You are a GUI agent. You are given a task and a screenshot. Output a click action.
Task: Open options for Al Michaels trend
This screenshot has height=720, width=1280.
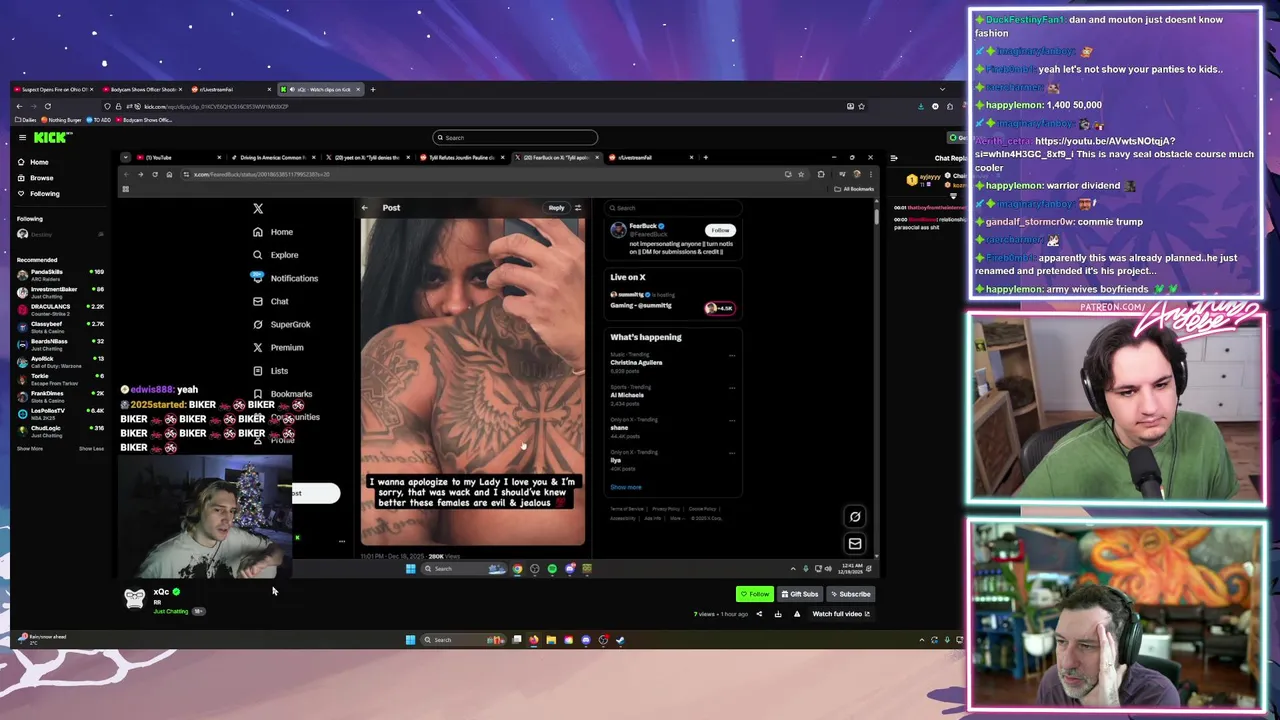[732, 389]
